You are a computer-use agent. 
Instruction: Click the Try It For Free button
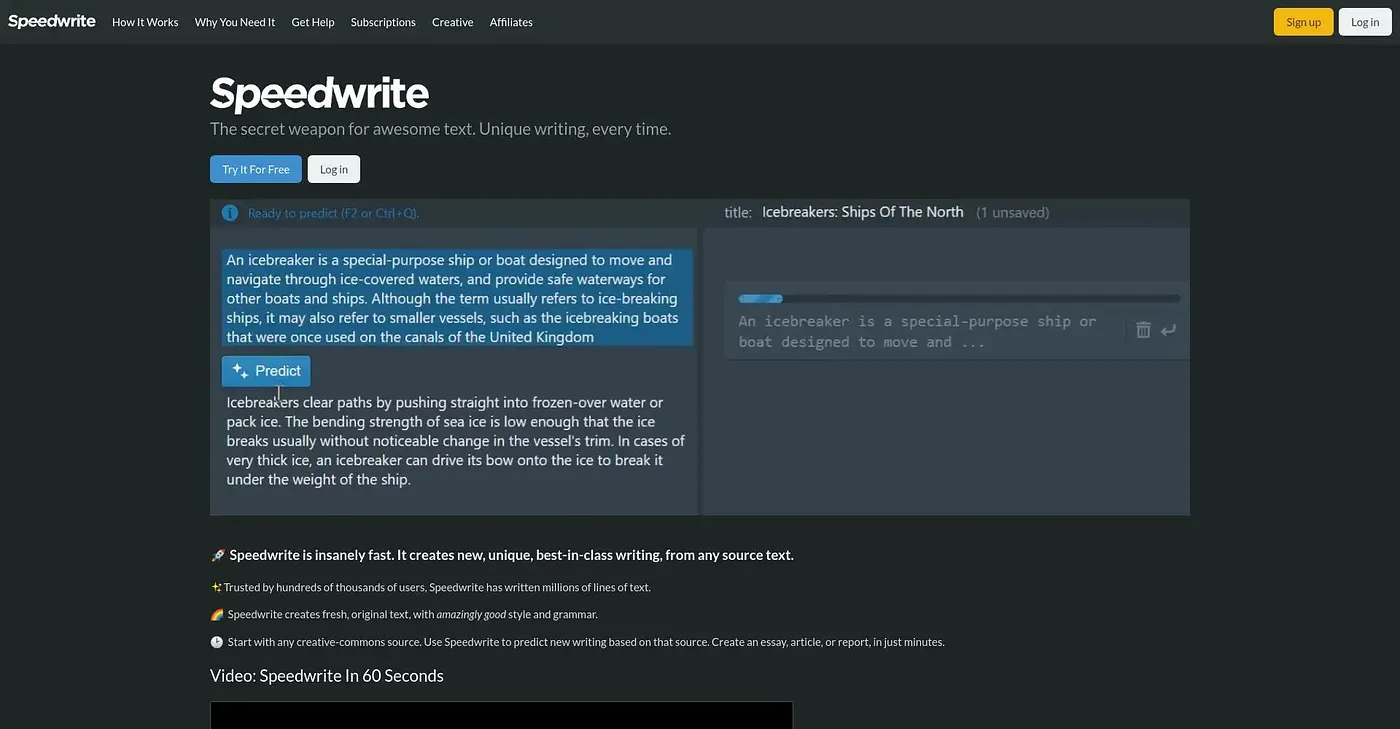tap(256, 169)
